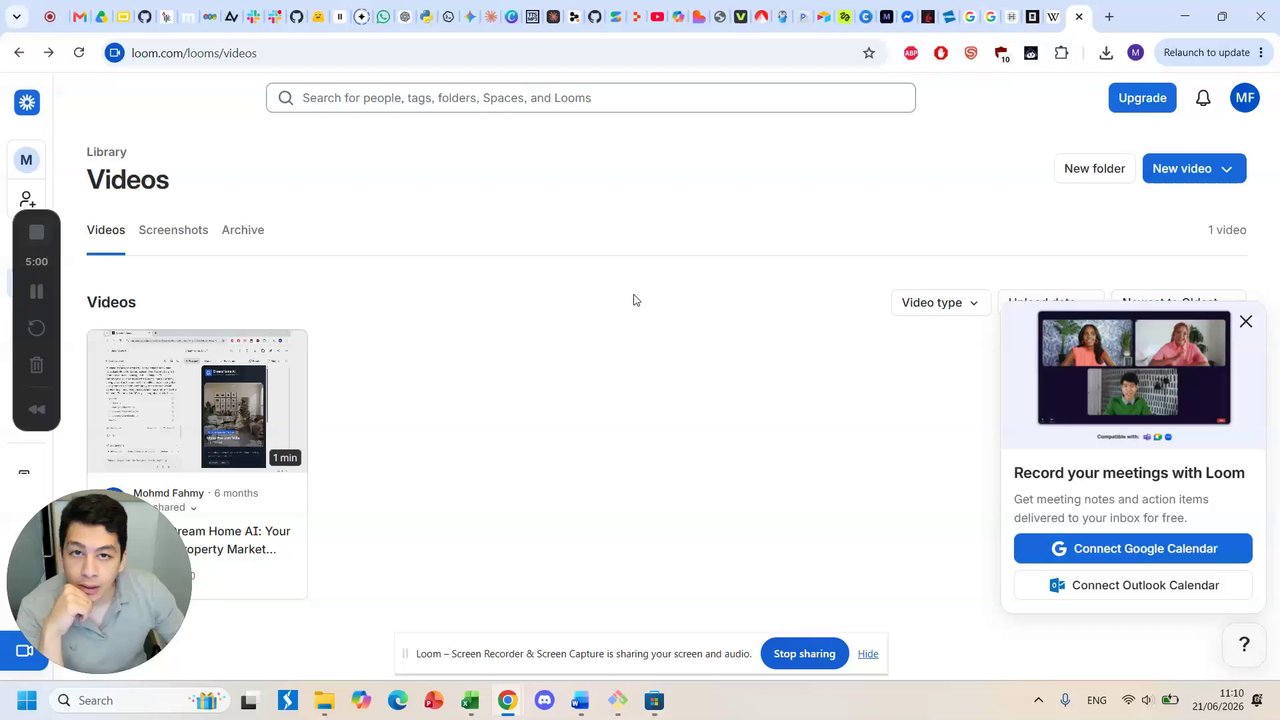Open the MF account avatar menu
1280x720 pixels.
click(1245, 98)
